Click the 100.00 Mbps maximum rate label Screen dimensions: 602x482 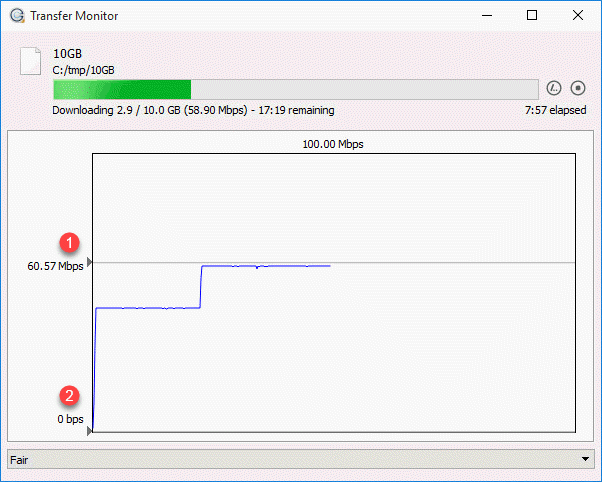333,144
